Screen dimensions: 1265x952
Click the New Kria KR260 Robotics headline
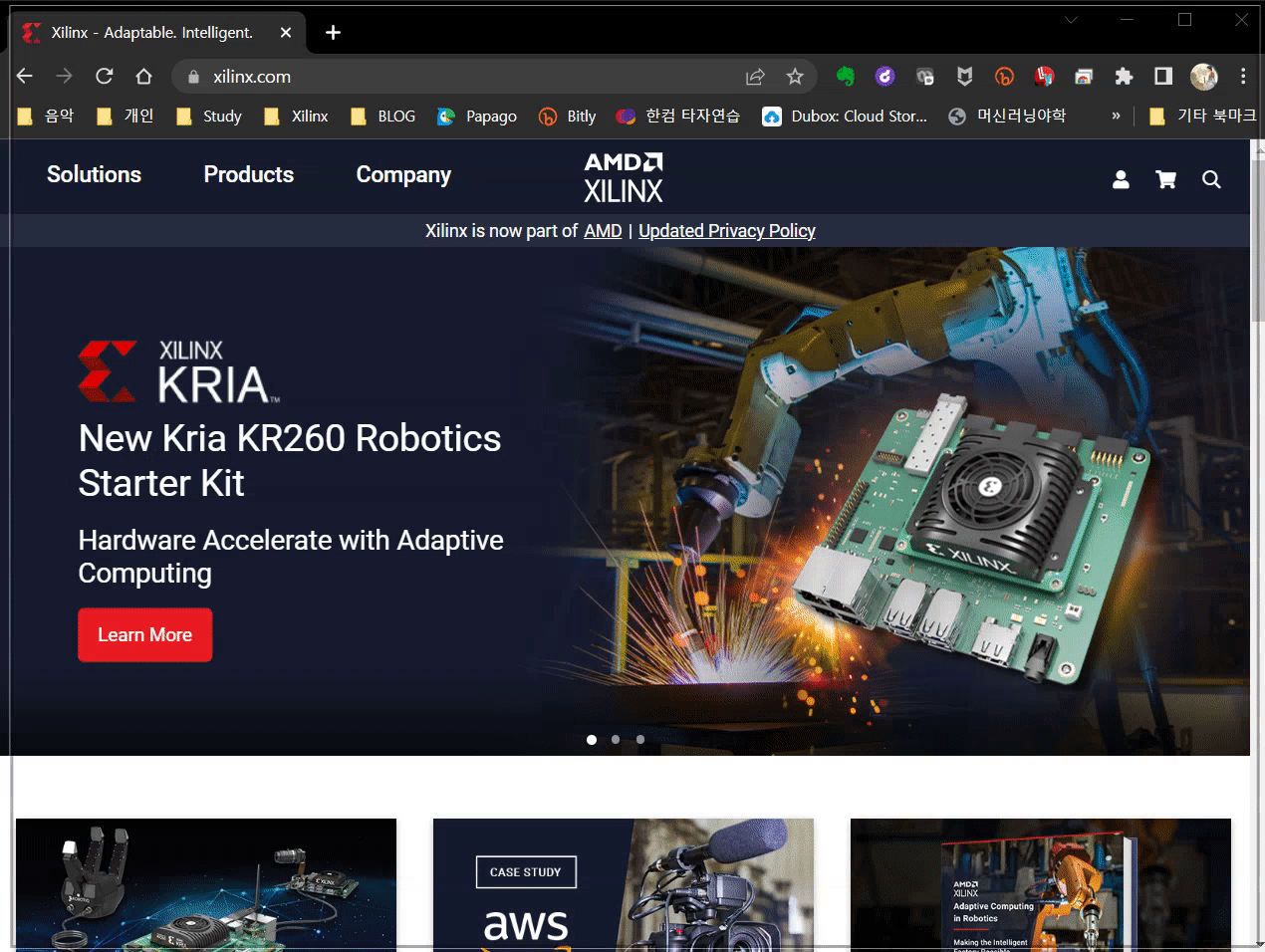pyautogui.click(x=290, y=460)
